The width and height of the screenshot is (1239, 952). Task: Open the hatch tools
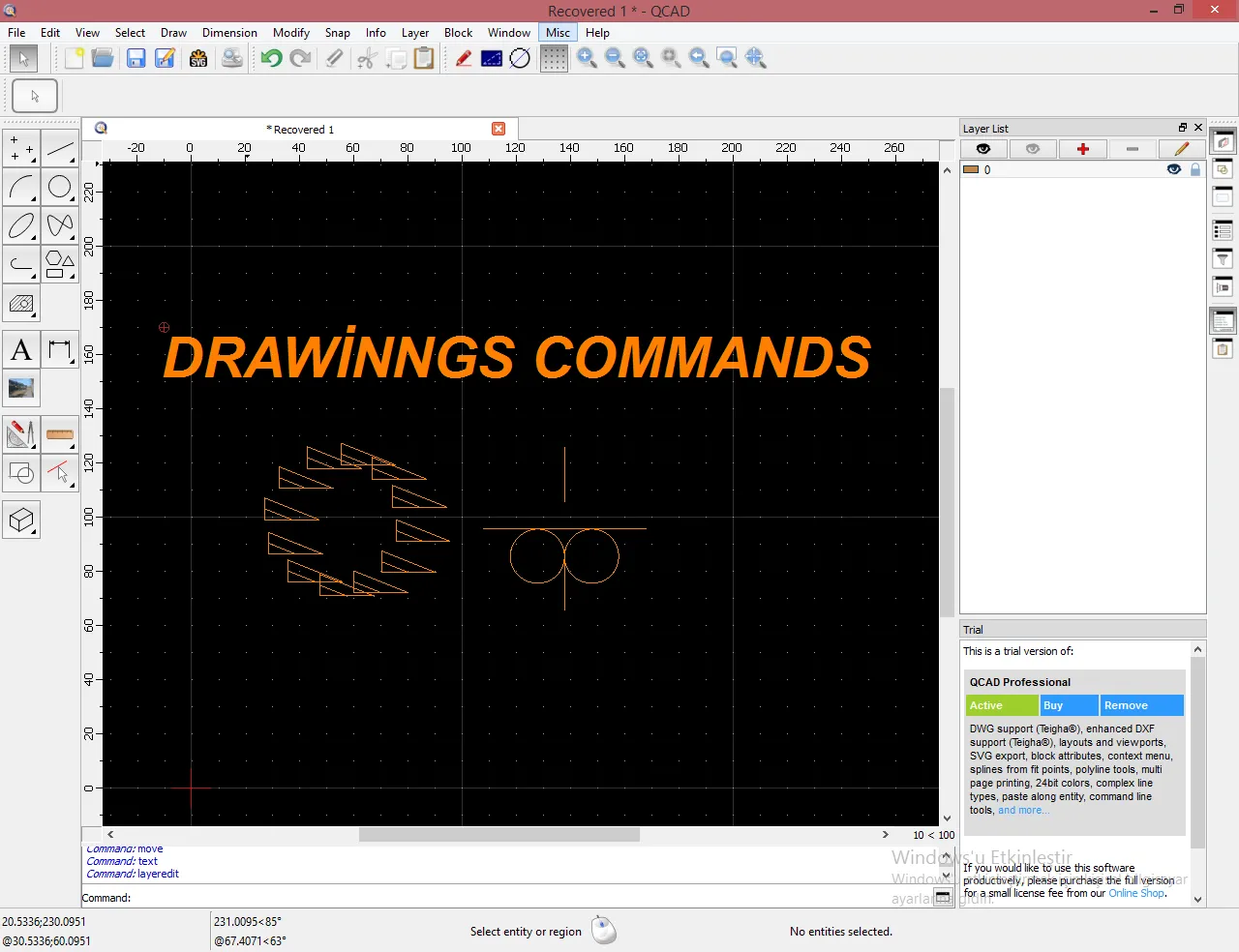click(x=21, y=303)
